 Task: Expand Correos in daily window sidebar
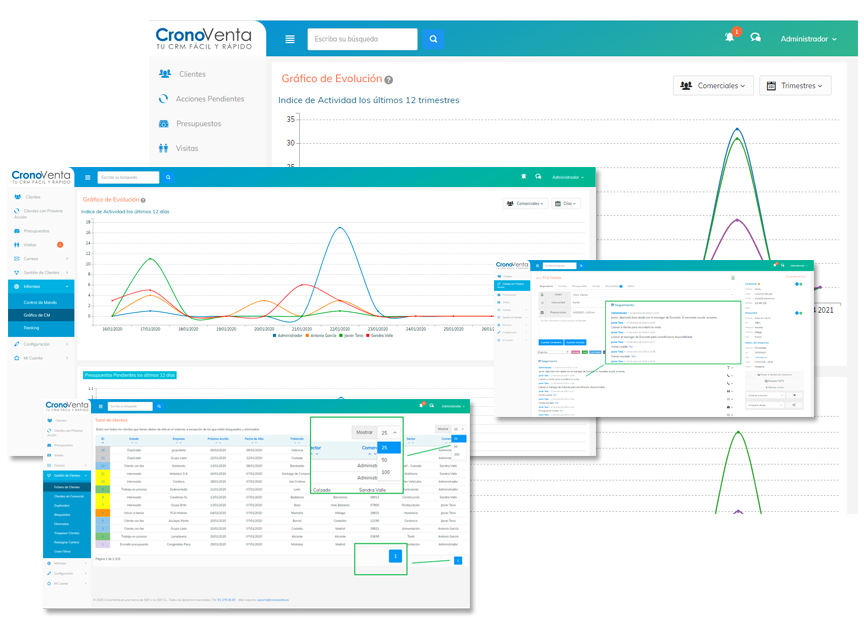tap(41, 258)
